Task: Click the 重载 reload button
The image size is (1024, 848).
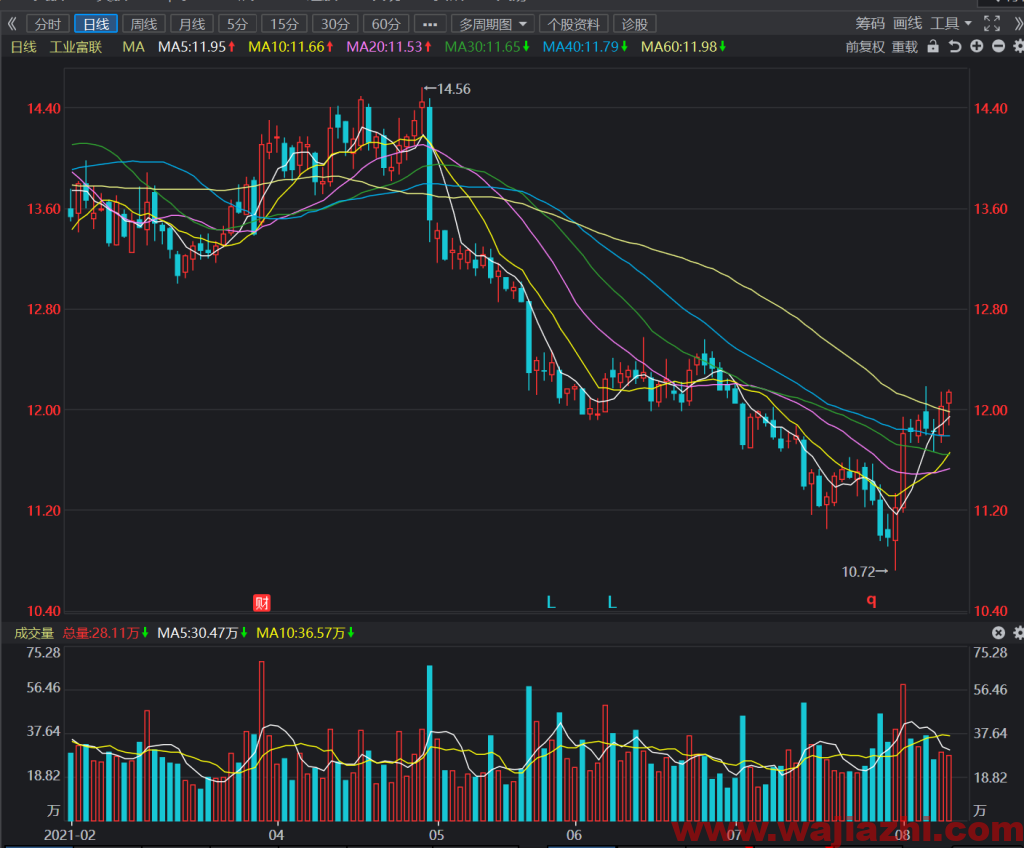Action: (x=904, y=46)
